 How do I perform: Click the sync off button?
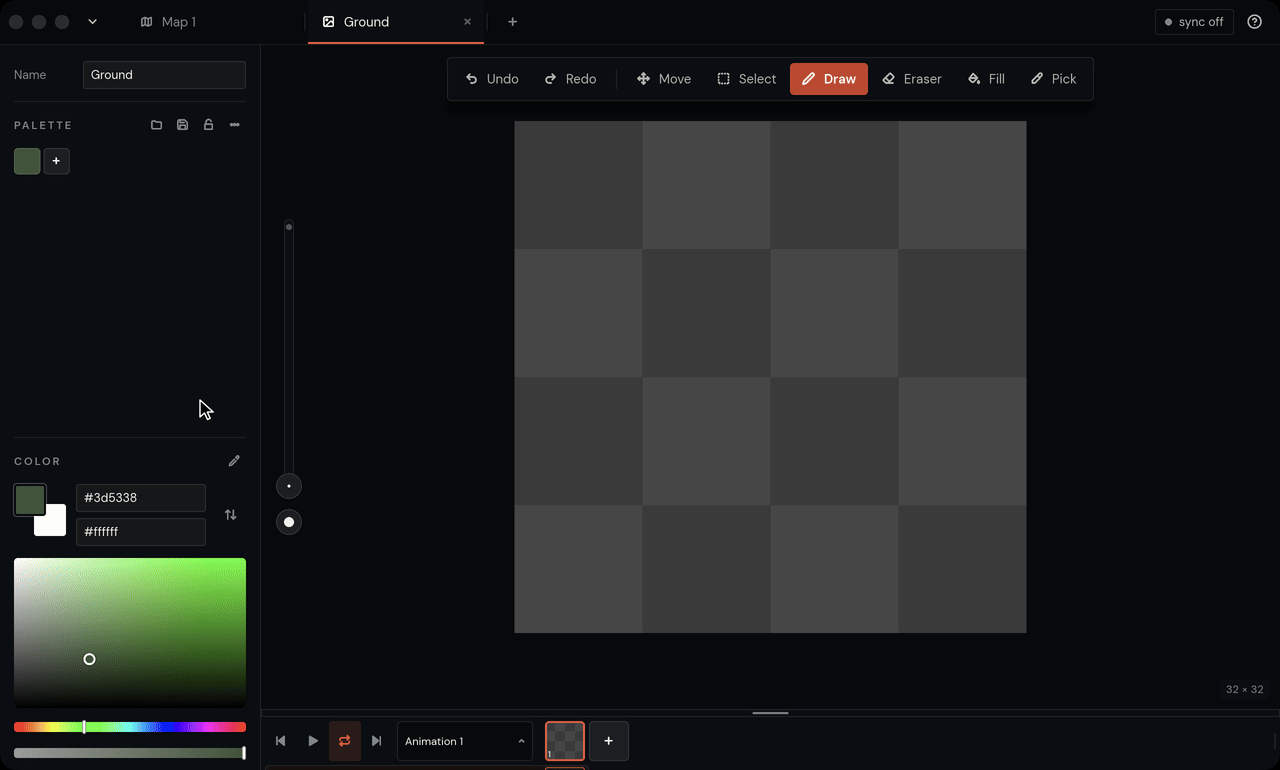pyautogui.click(x=1194, y=22)
